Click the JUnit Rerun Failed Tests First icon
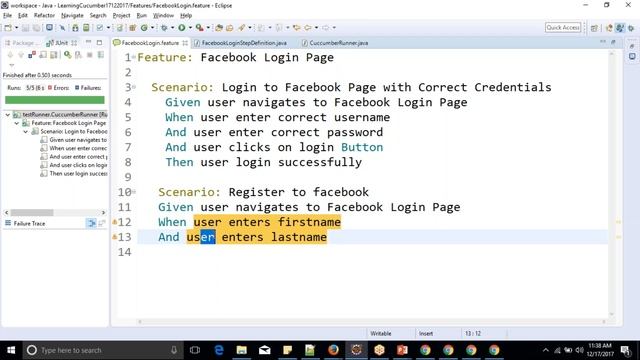This screenshot has width=640, height=360. click(78, 54)
